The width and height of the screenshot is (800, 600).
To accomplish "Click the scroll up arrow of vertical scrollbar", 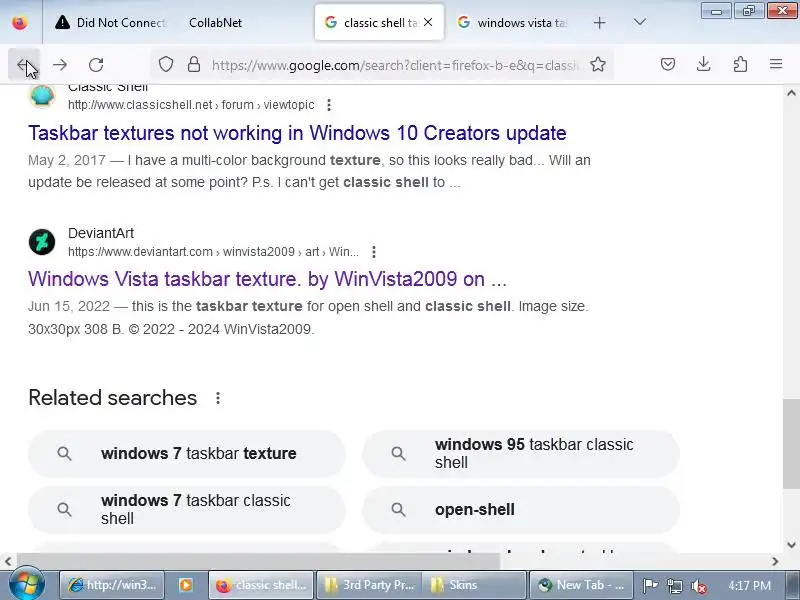I will pyautogui.click(x=791, y=93).
